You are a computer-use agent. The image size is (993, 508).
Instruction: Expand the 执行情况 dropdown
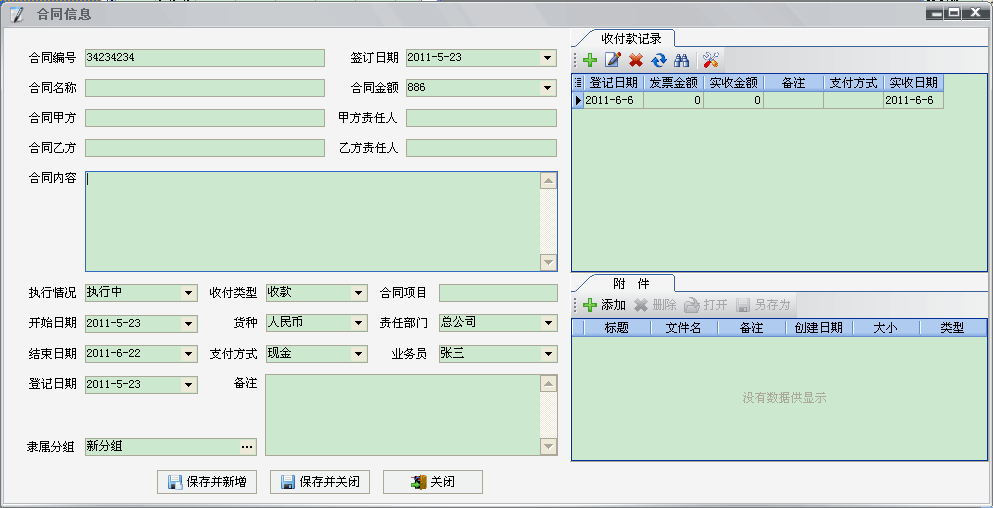click(188, 293)
